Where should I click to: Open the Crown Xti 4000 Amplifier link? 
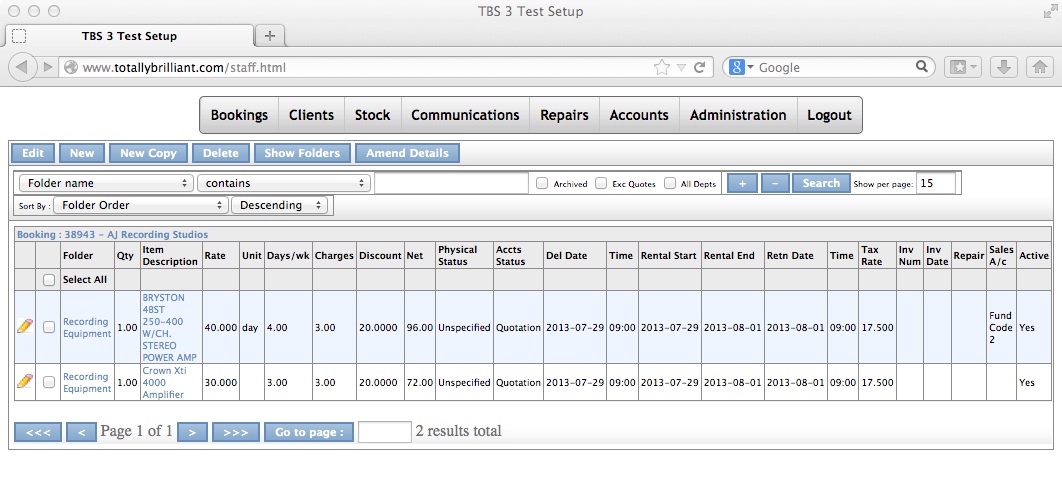tap(165, 382)
